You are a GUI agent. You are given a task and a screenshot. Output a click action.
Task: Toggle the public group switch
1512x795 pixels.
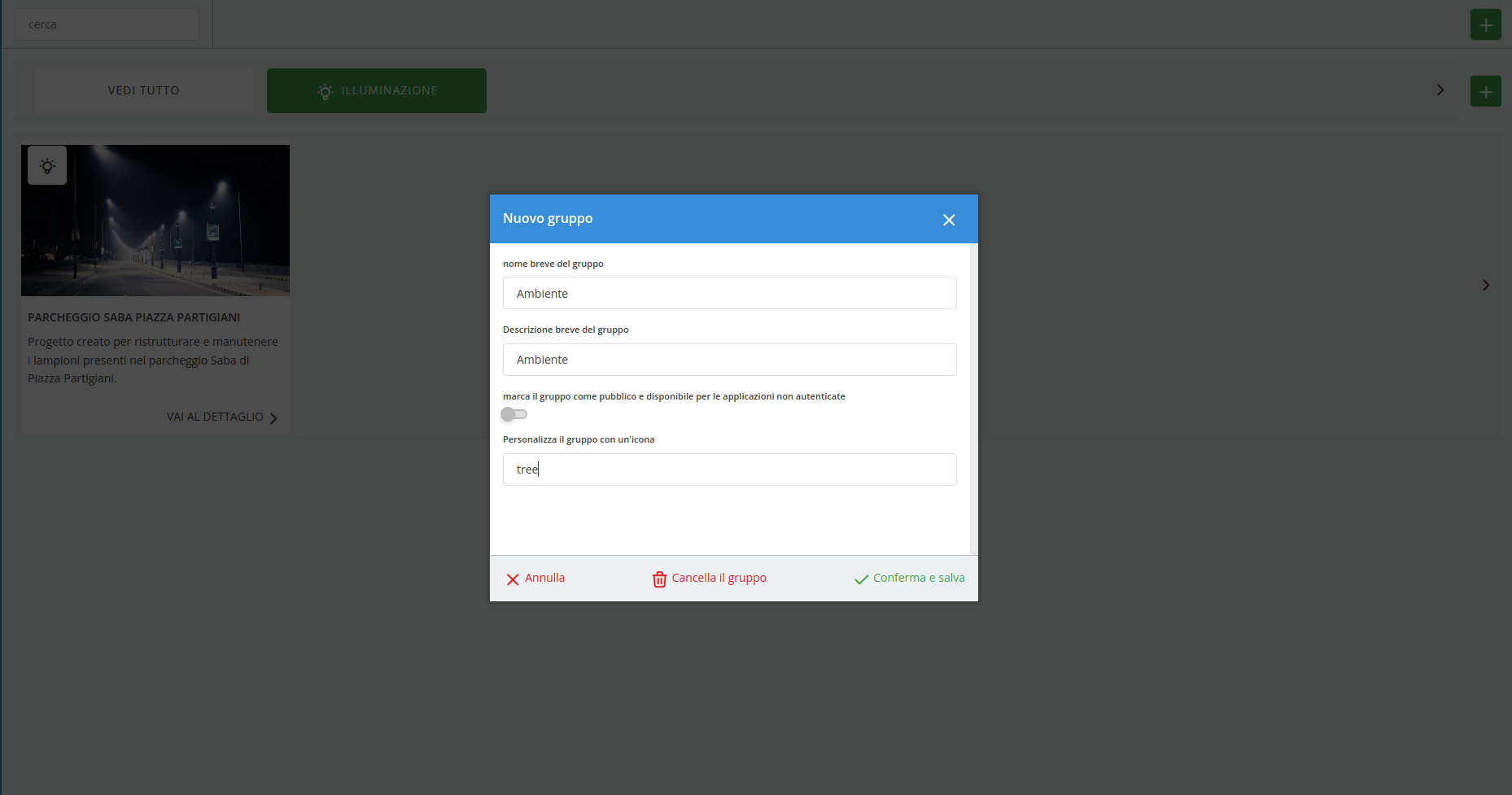point(513,414)
